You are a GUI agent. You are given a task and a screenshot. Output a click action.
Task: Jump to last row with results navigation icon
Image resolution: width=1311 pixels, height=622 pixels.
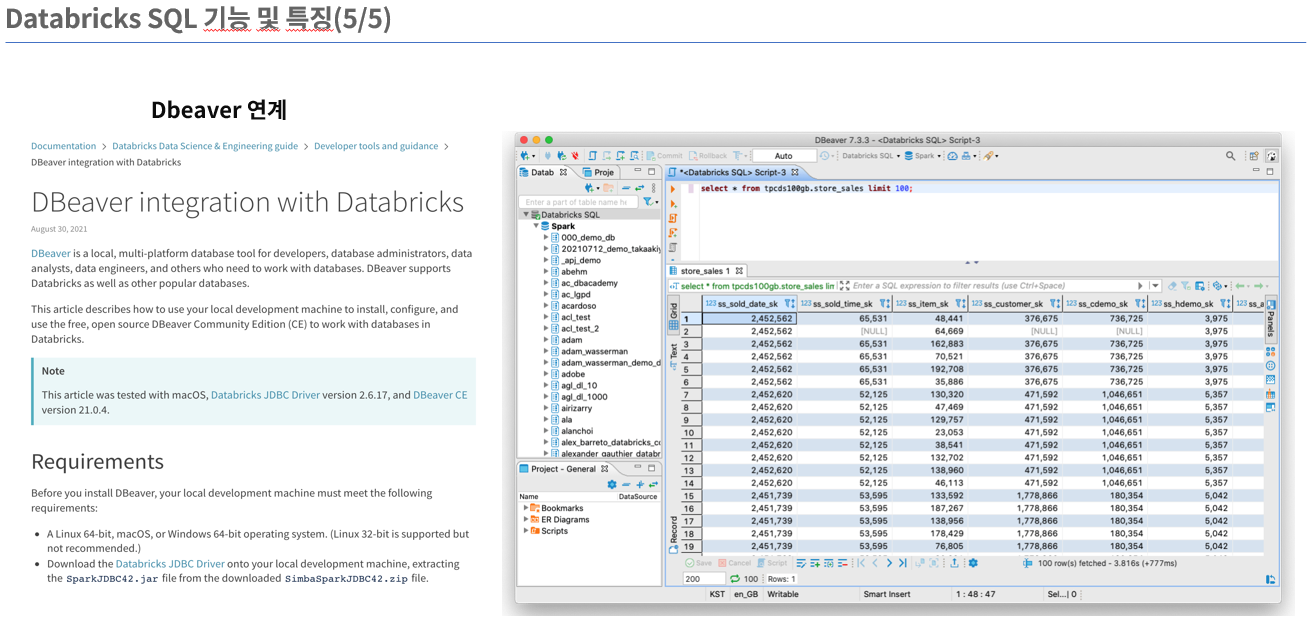click(x=903, y=563)
